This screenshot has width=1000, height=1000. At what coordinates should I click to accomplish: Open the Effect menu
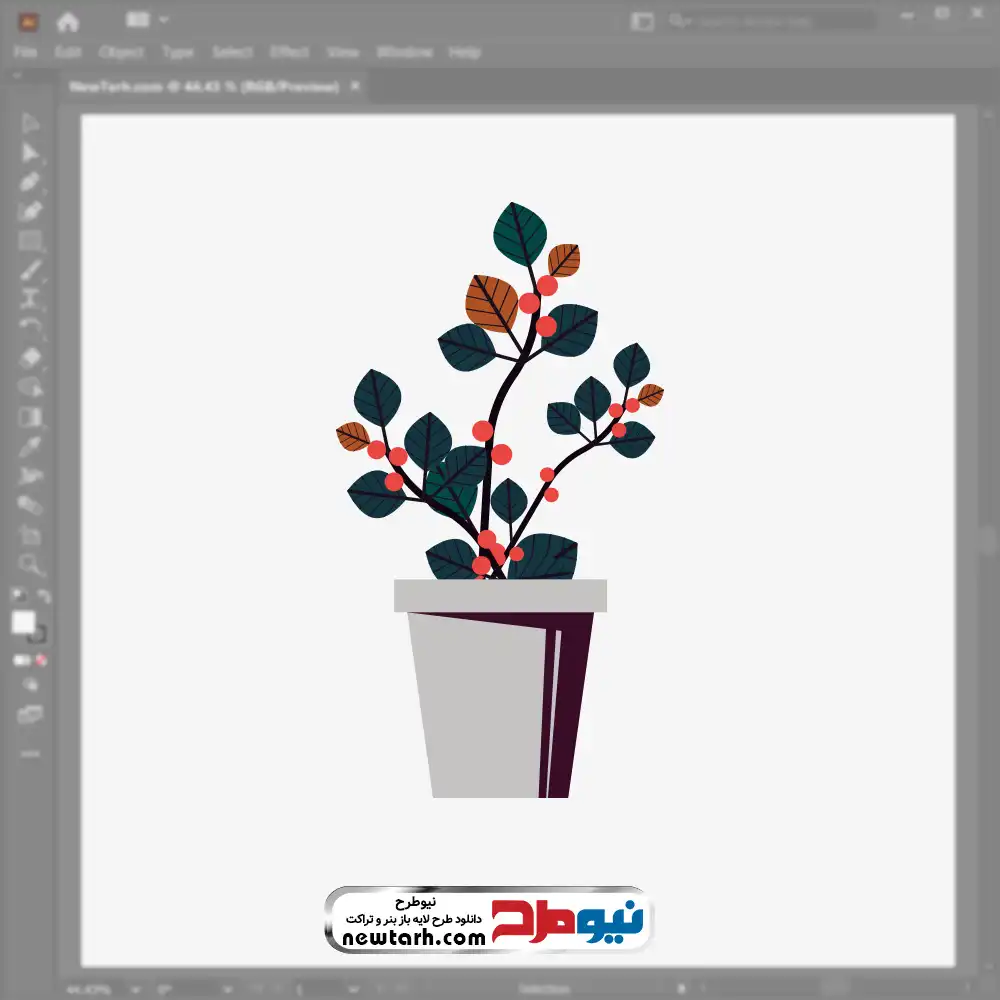[289, 52]
